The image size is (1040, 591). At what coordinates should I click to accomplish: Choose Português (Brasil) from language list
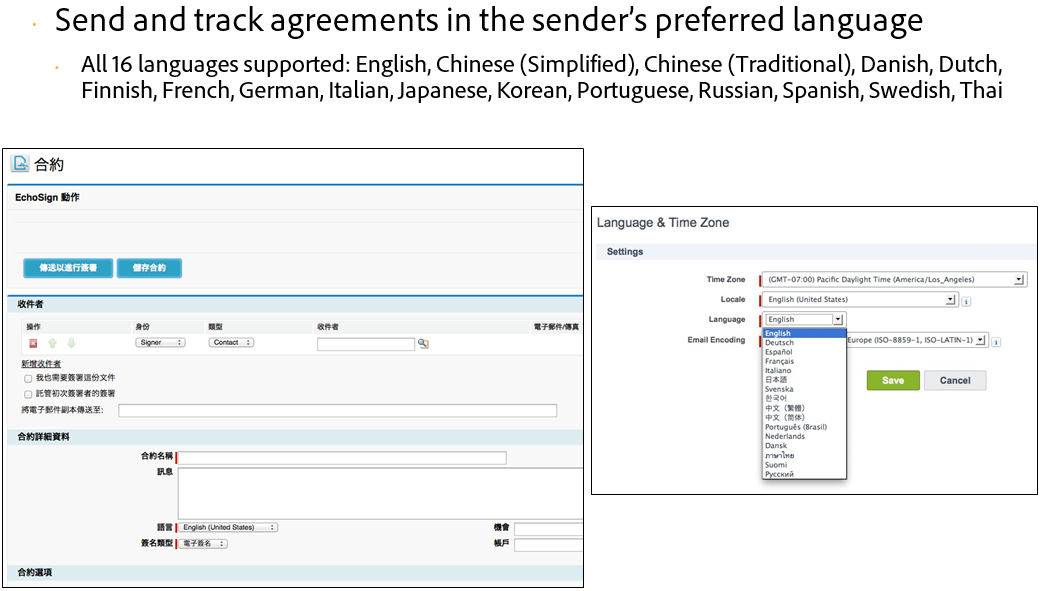[796, 427]
